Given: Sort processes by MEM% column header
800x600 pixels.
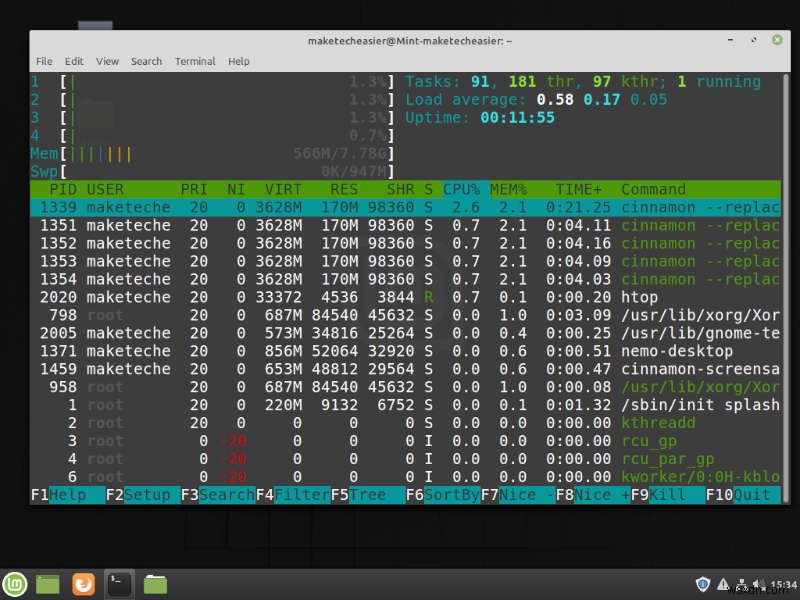Looking at the screenshot, I should click(510, 189).
